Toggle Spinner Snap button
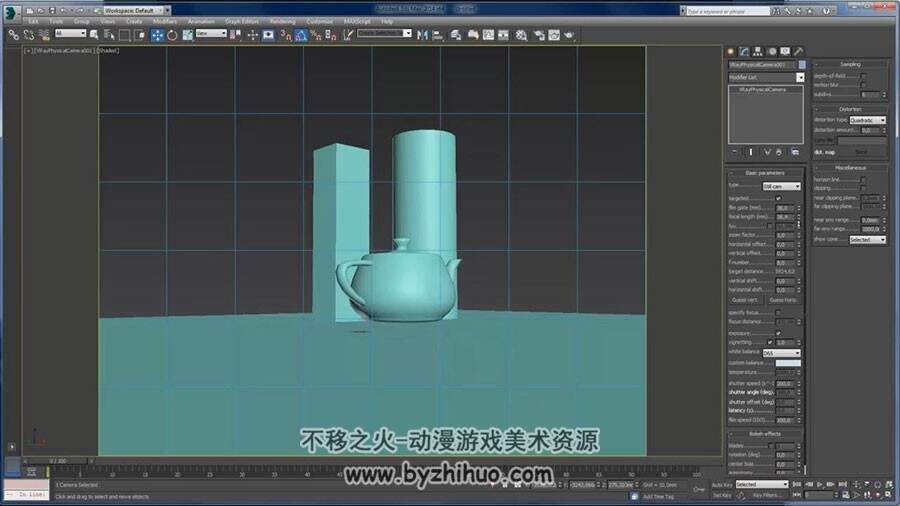Viewport: 900px width, 506px height. [x=331, y=35]
